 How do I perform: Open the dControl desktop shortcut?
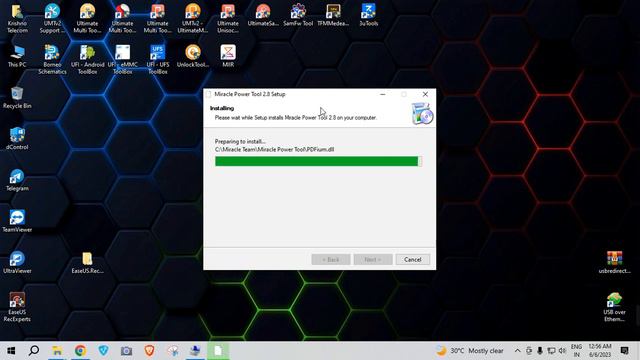(x=17, y=139)
